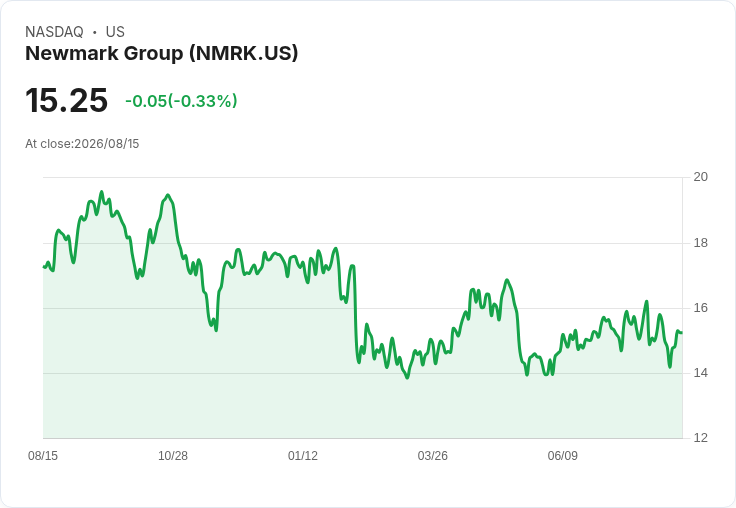Click the 16 y-axis price label
Image resolution: width=736 pixels, height=508 pixels.
click(700, 308)
